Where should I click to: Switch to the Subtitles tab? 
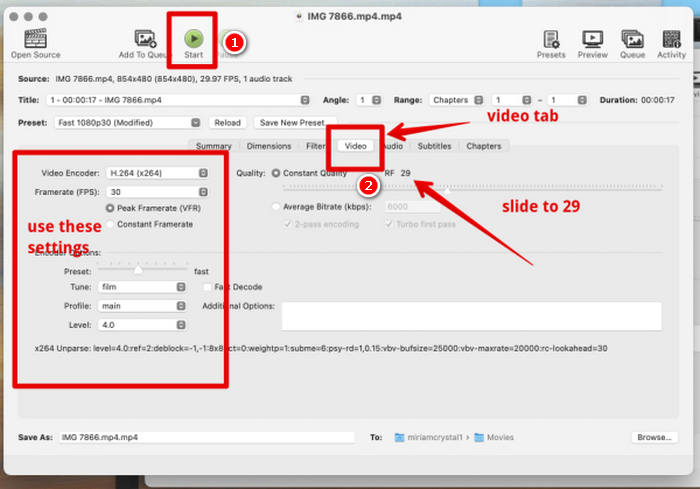pos(434,146)
